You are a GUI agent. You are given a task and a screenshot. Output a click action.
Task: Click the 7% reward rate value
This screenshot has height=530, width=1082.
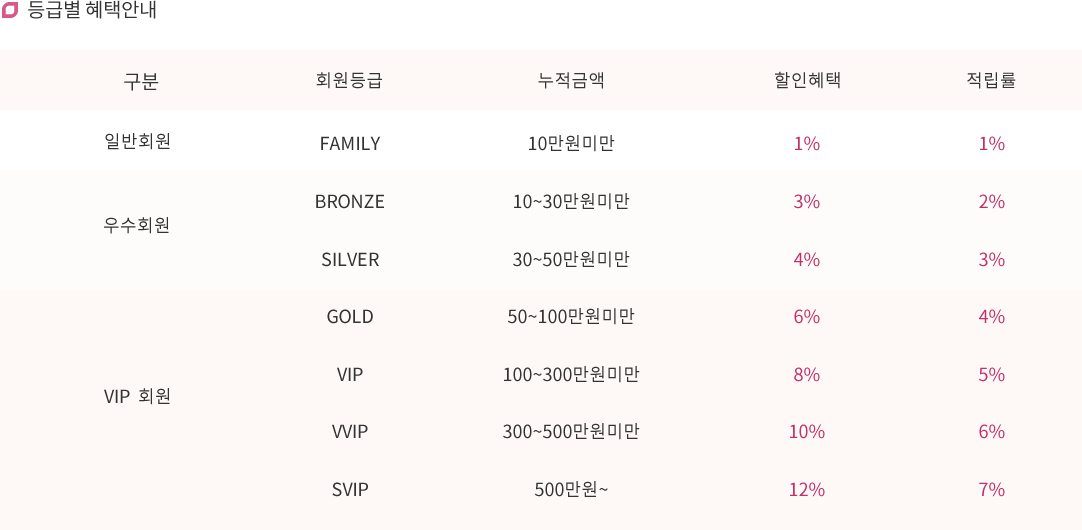(991, 490)
